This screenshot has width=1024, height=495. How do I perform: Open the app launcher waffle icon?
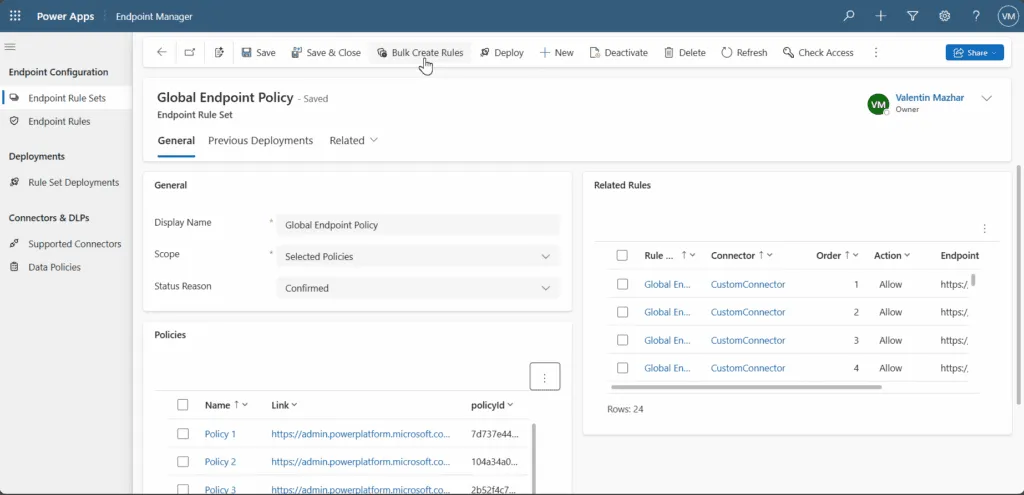(x=15, y=16)
